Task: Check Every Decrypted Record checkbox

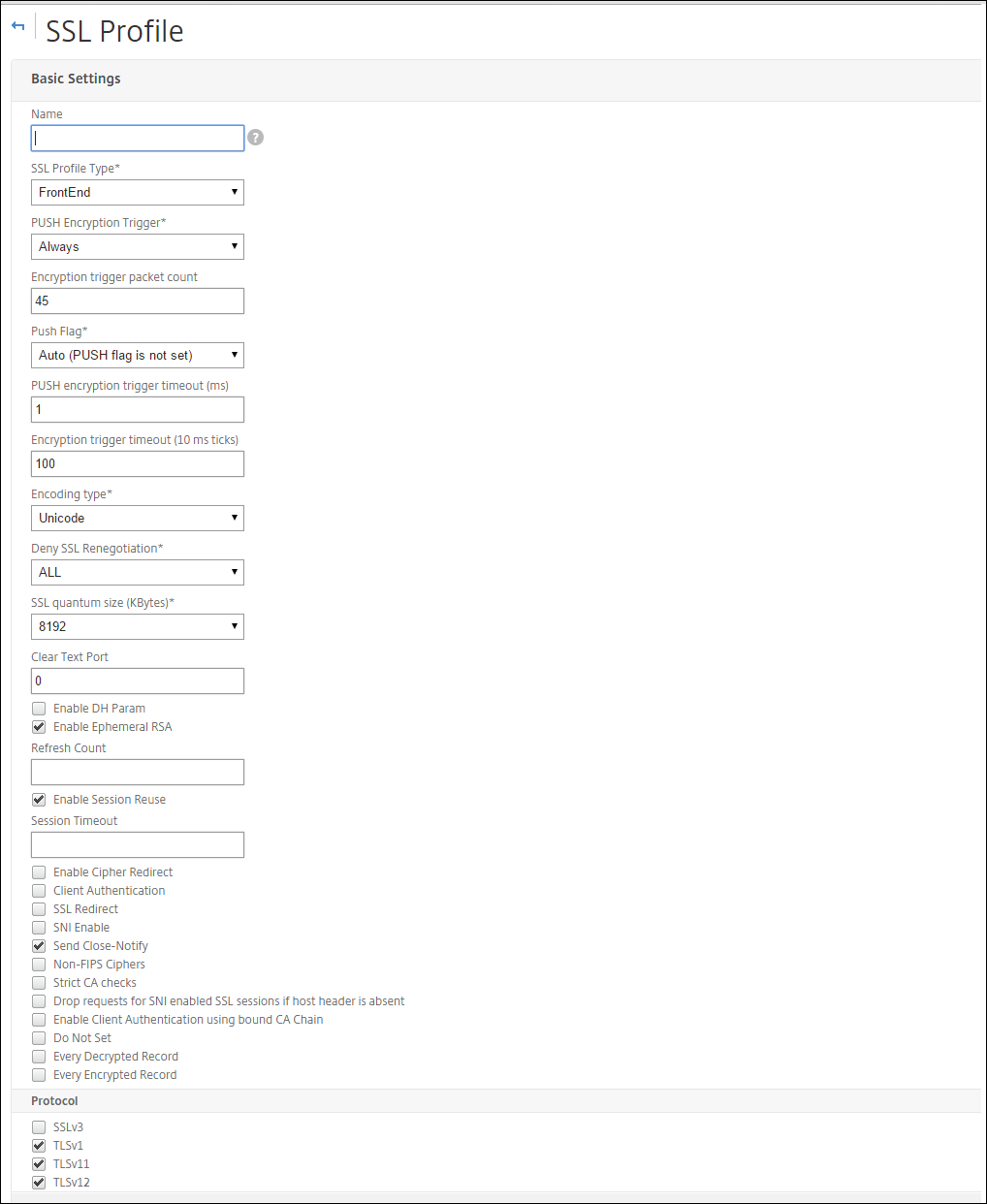Action: [x=39, y=1057]
